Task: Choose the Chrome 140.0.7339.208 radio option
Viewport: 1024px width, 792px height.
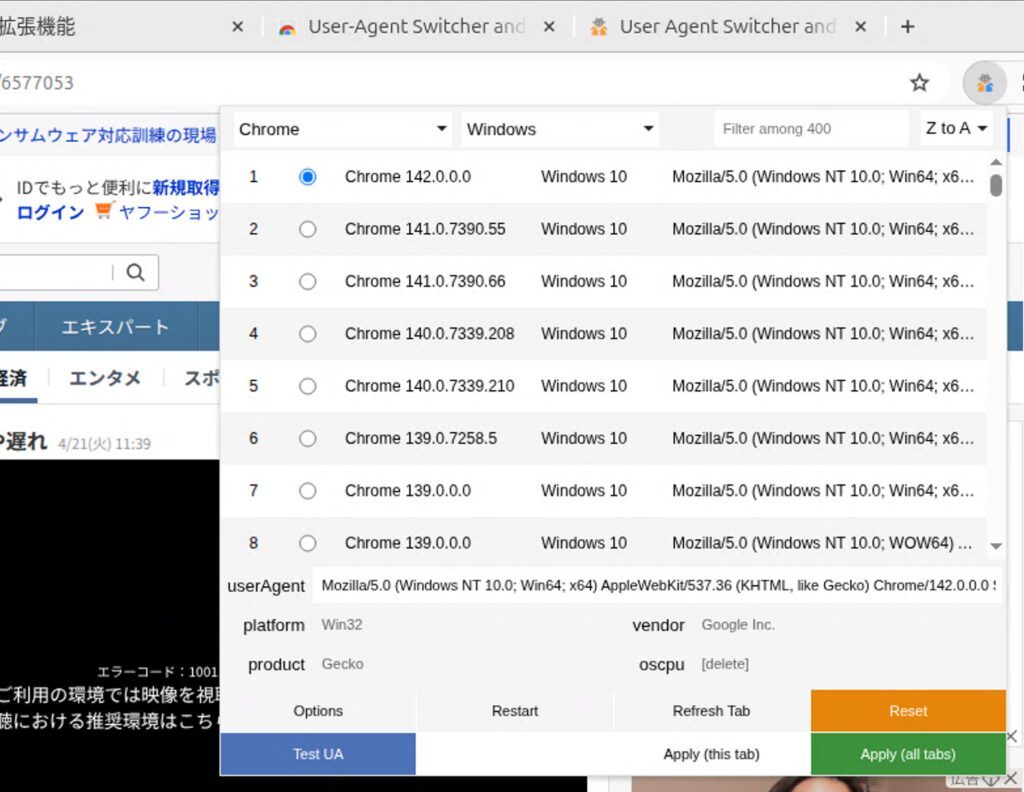Action: coord(308,334)
